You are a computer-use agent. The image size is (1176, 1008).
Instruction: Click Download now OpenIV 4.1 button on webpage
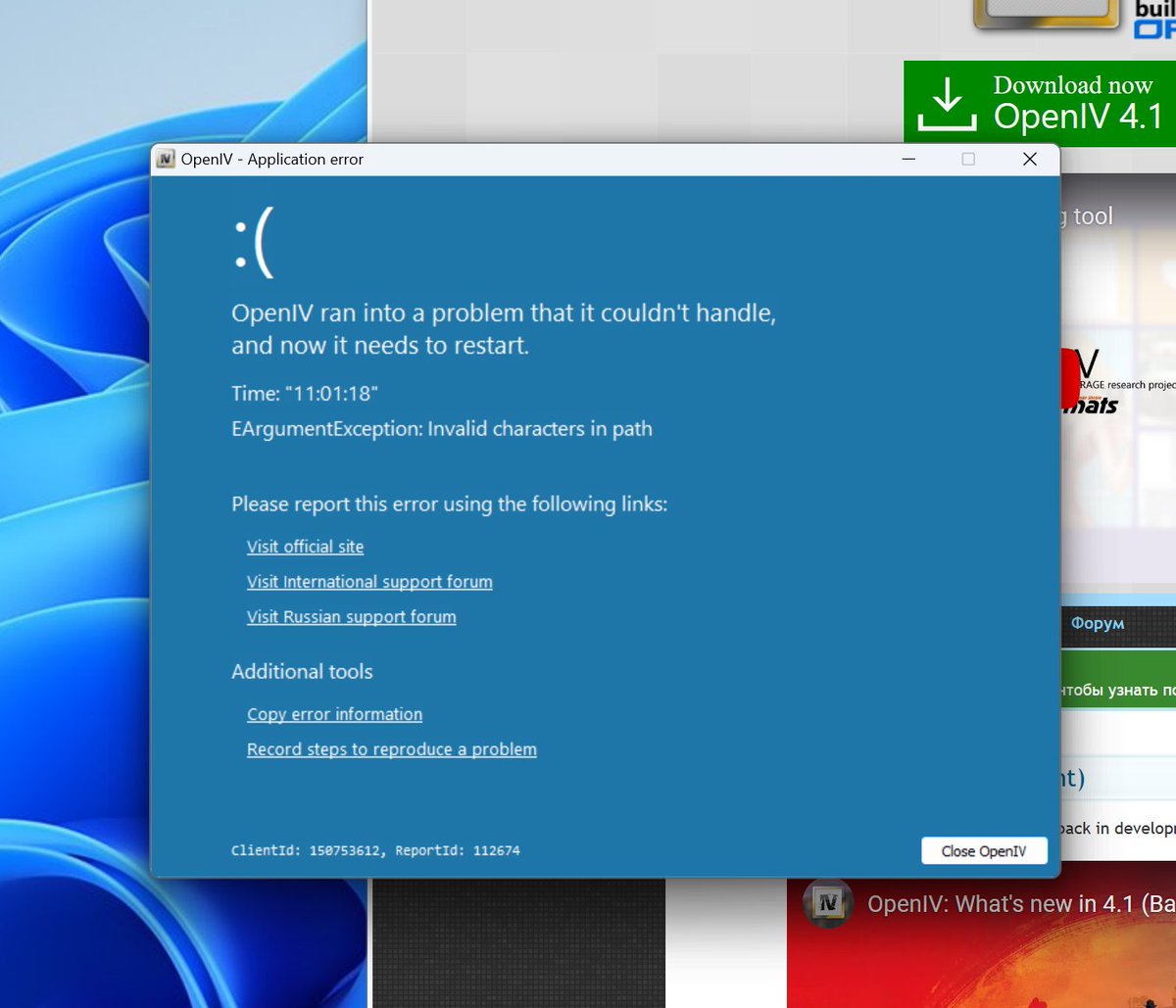pyautogui.click(x=1040, y=103)
